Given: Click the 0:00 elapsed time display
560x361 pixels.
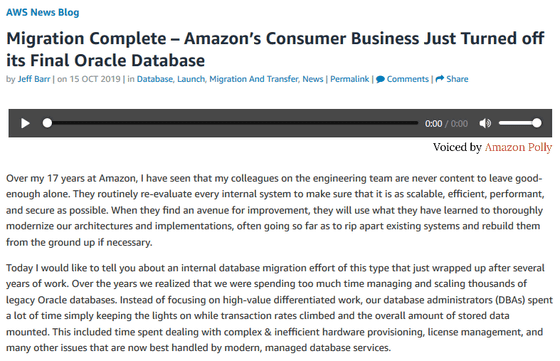Looking at the screenshot, I should 433,124.
